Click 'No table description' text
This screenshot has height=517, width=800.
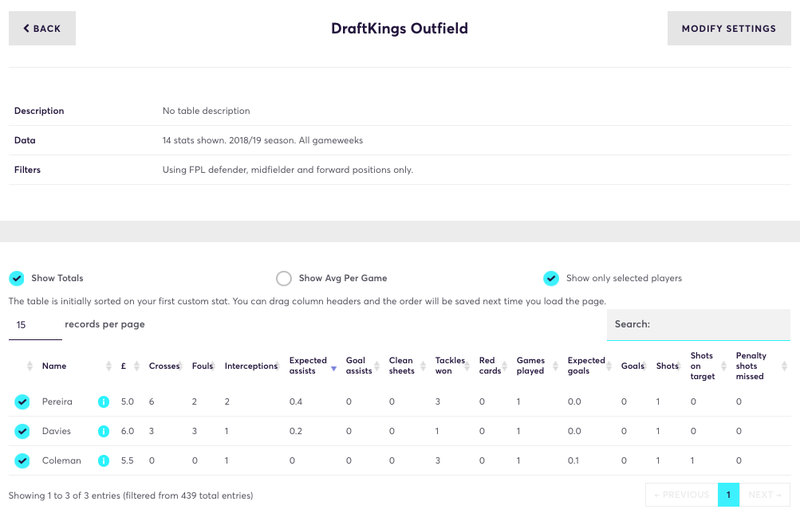tap(206, 111)
